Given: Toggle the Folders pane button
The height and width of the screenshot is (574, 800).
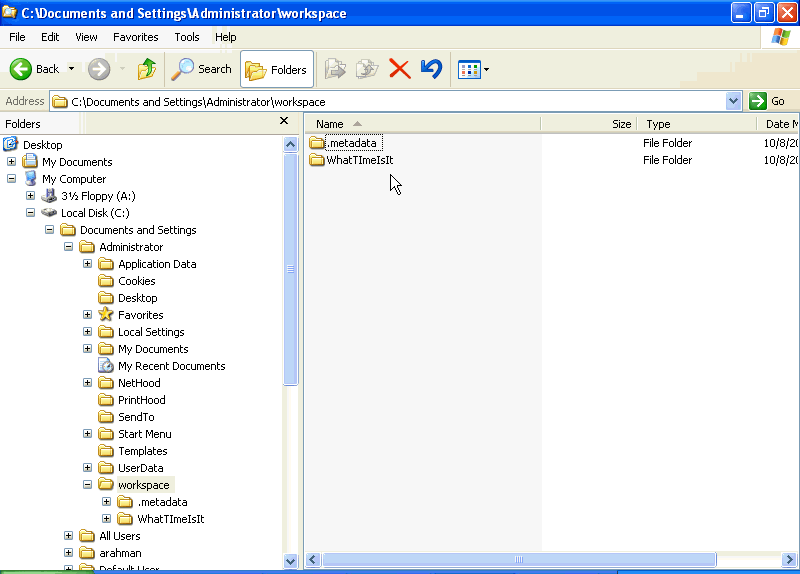Looking at the screenshot, I should [277, 69].
